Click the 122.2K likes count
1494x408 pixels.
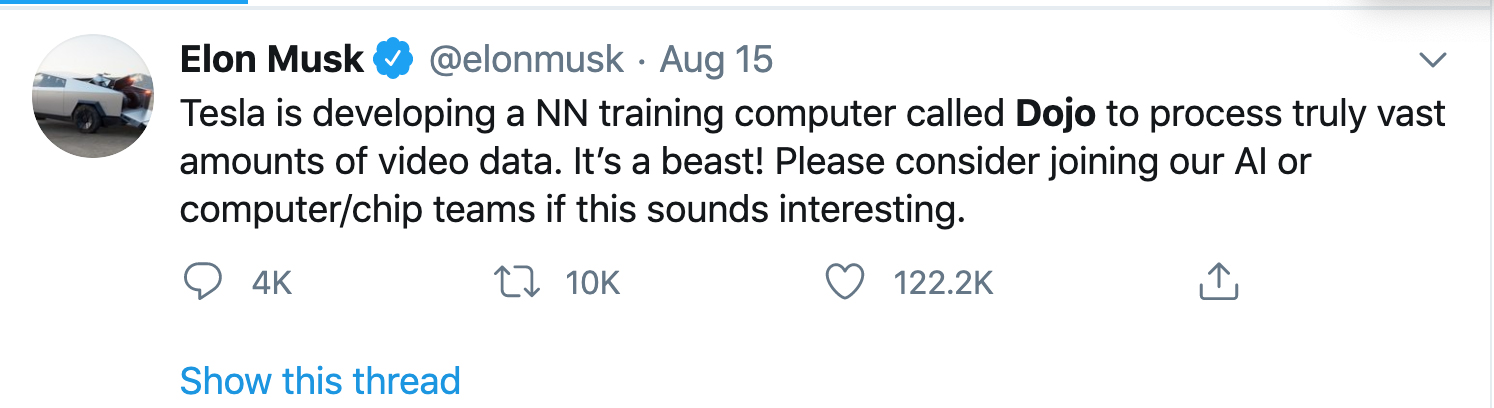pos(942,284)
